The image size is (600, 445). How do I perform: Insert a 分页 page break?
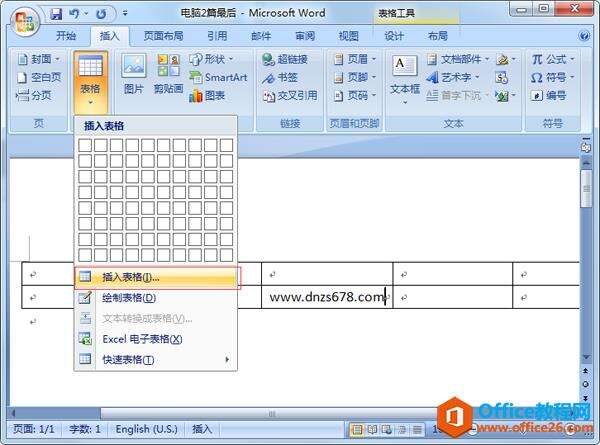pos(34,95)
